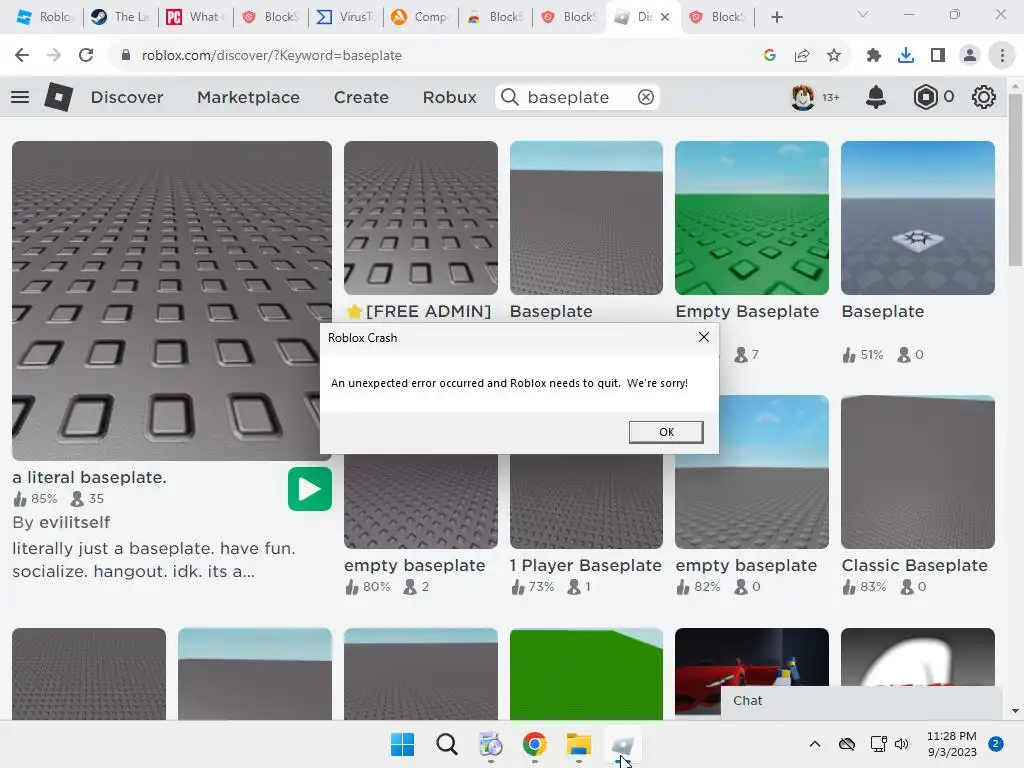The width and height of the screenshot is (1024, 768).
Task: View site information lock icon
Action: [126, 56]
